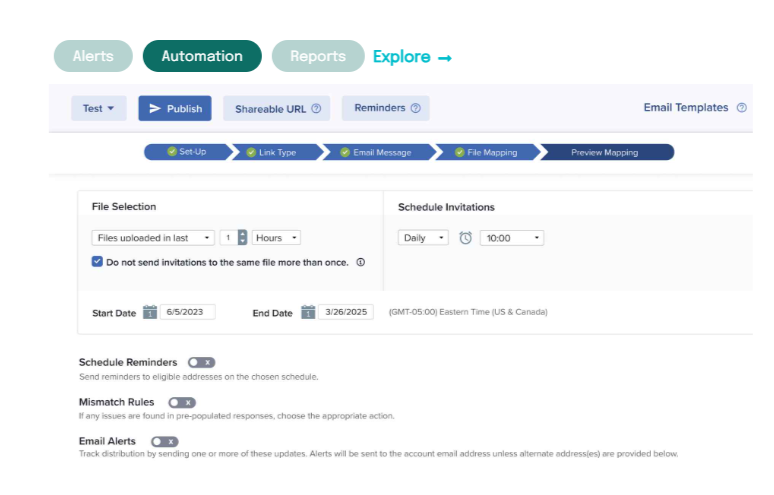
Task: Click the End Date calendar icon
Action: 308,312
